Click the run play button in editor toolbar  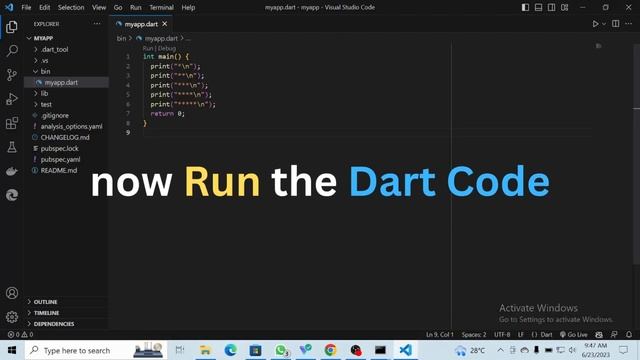[596, 24]
